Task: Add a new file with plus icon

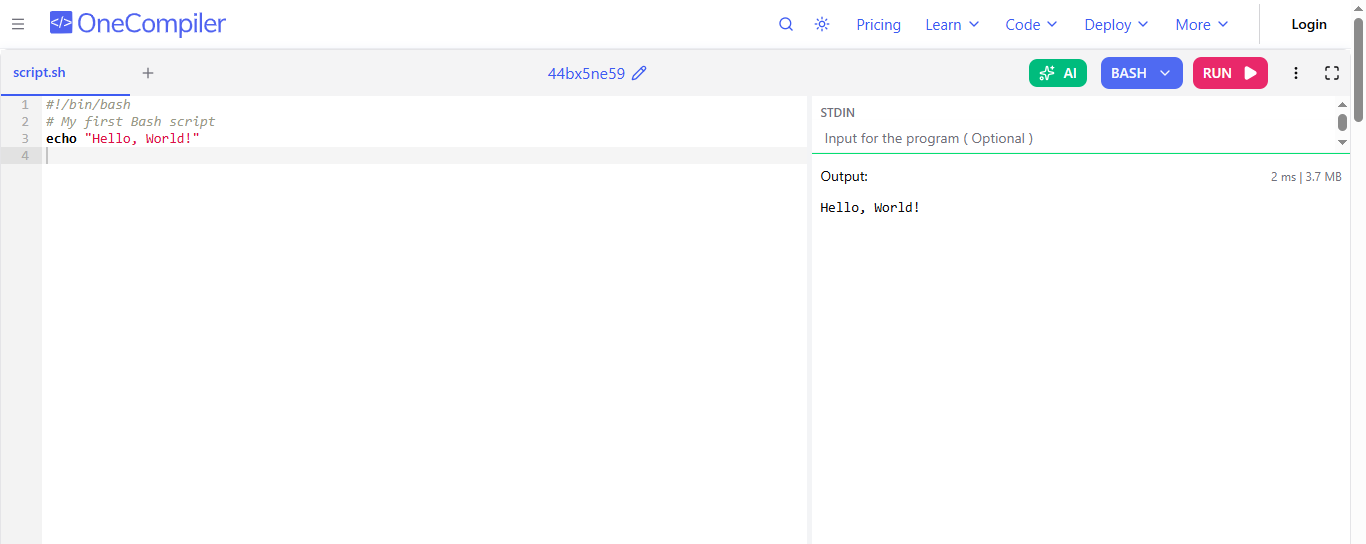Action: [148, 73]
